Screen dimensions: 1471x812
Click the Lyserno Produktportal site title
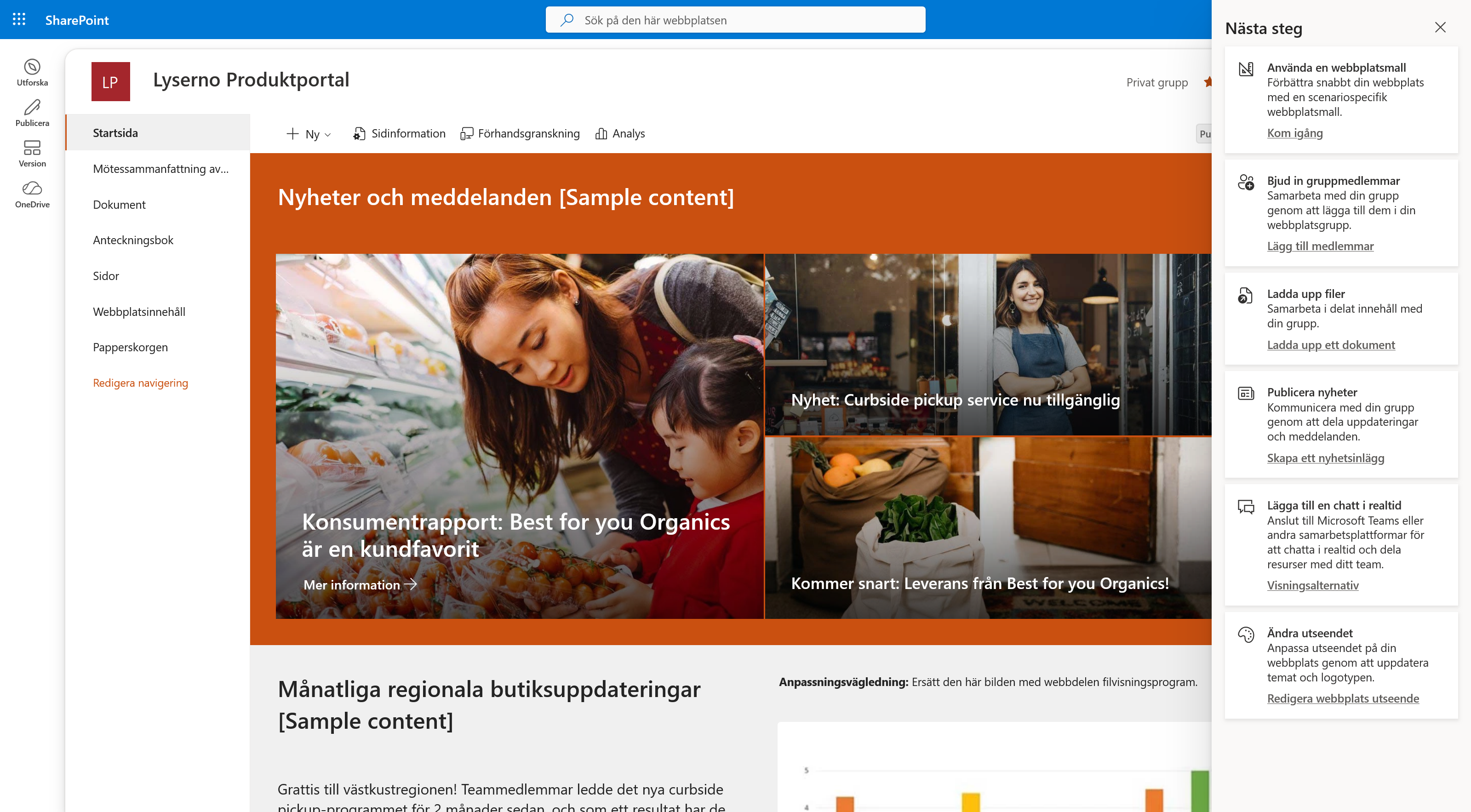[x=251, y=80]
